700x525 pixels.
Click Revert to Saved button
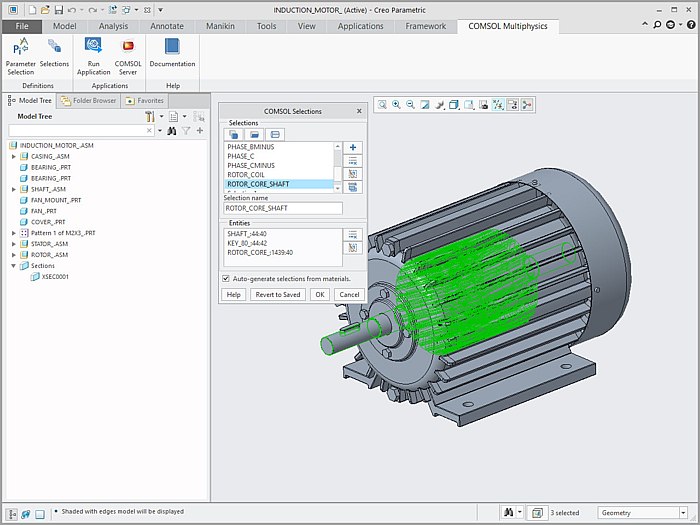click(278, 295)
